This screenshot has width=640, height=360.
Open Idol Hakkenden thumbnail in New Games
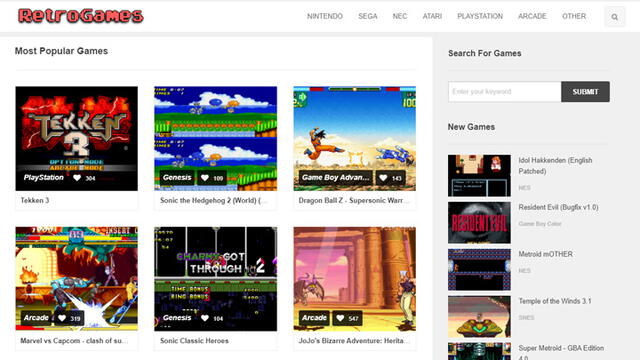[479, 176]
